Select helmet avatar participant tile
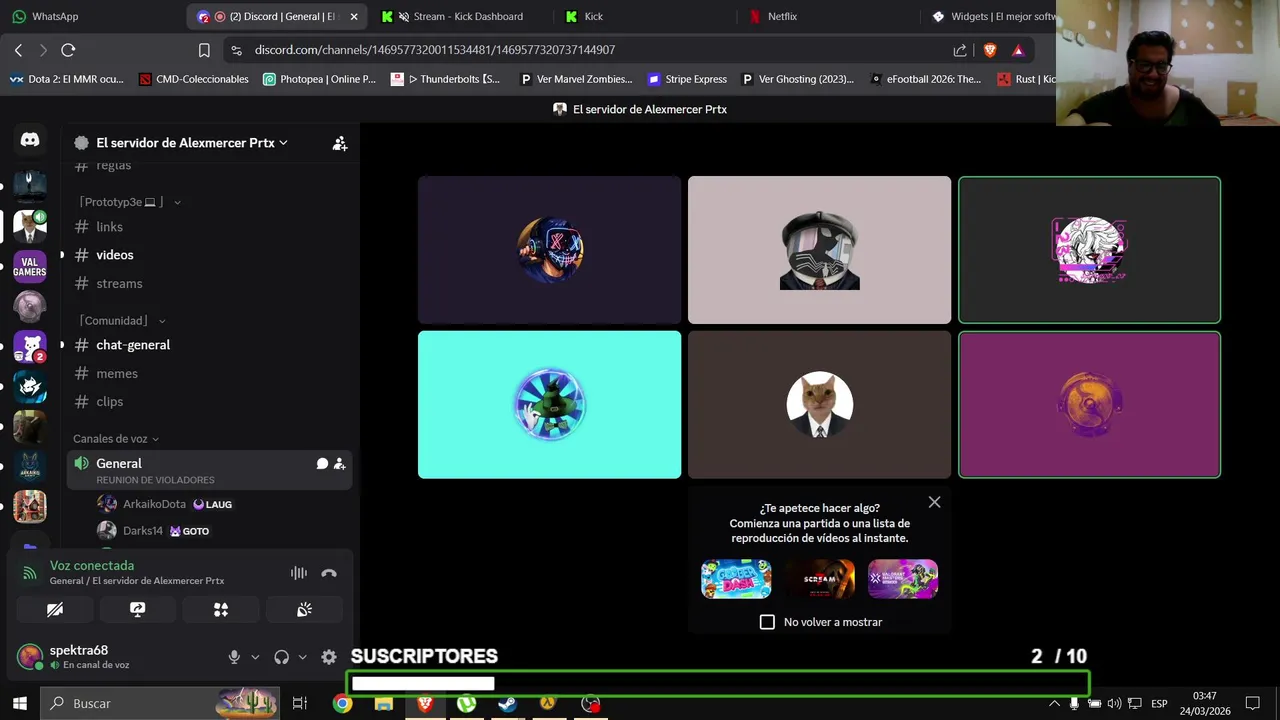 pos(820,250)
